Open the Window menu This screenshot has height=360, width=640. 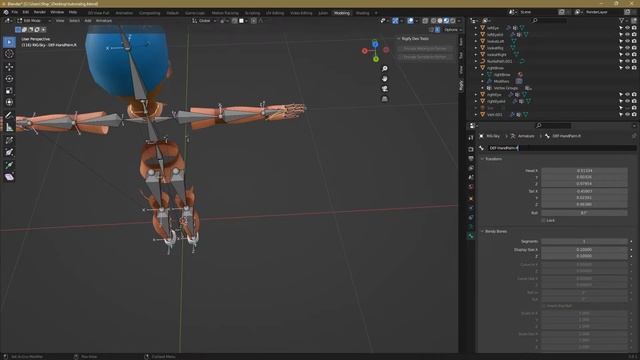(57, 12)
